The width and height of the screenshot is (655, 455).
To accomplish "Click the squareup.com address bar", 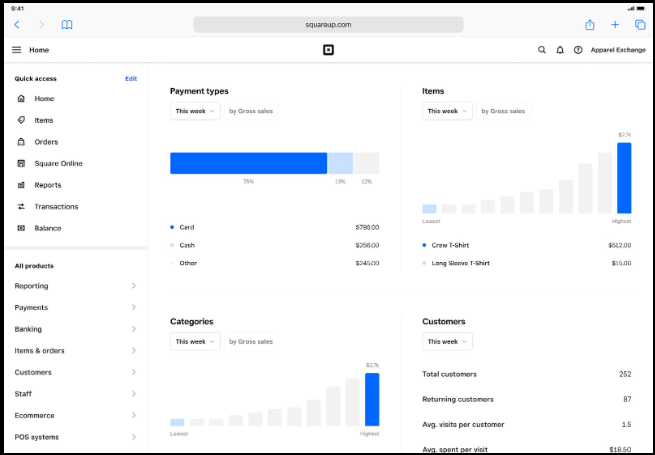I will point(328,25).
